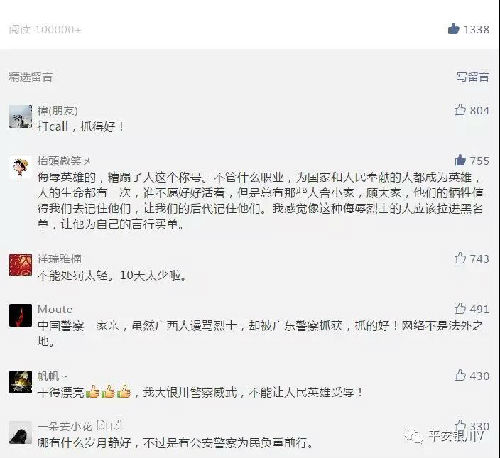Select the 帆帆 username
Screen dimensions: 500x458
[49, 376]
